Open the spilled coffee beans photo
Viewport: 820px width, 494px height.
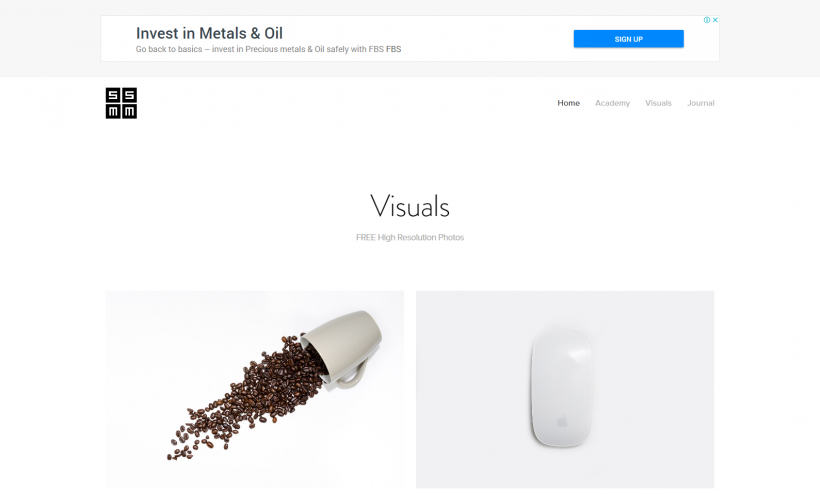coord(255,389)
